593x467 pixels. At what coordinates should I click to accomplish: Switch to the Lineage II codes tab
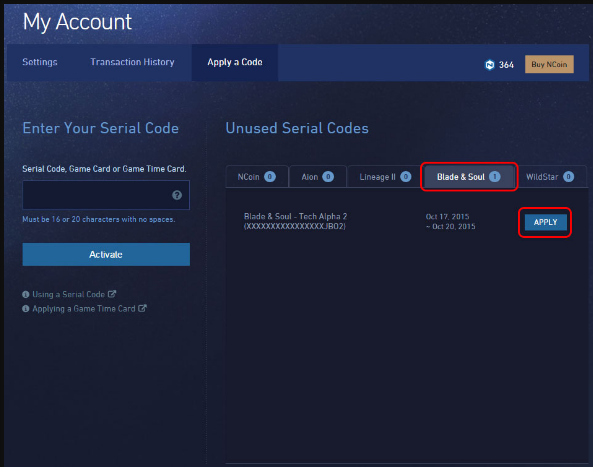click(x=385, y=177)
